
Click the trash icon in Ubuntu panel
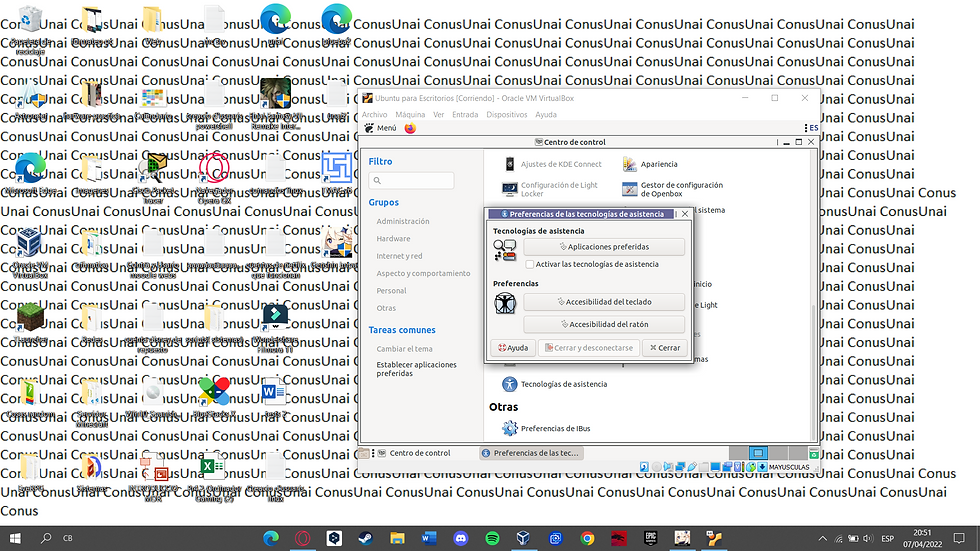tap(814, 454)
